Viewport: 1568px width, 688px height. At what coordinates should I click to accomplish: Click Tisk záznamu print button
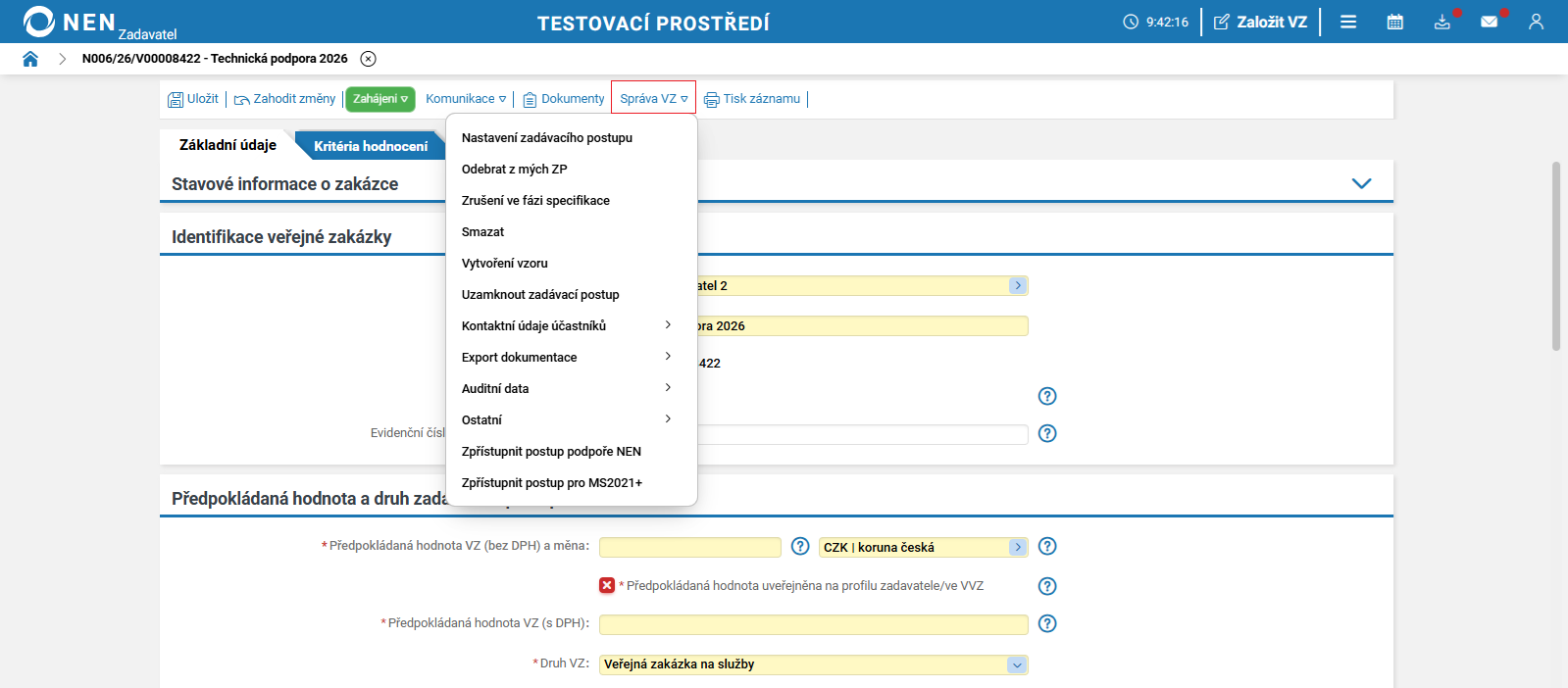tap(752, 99)
